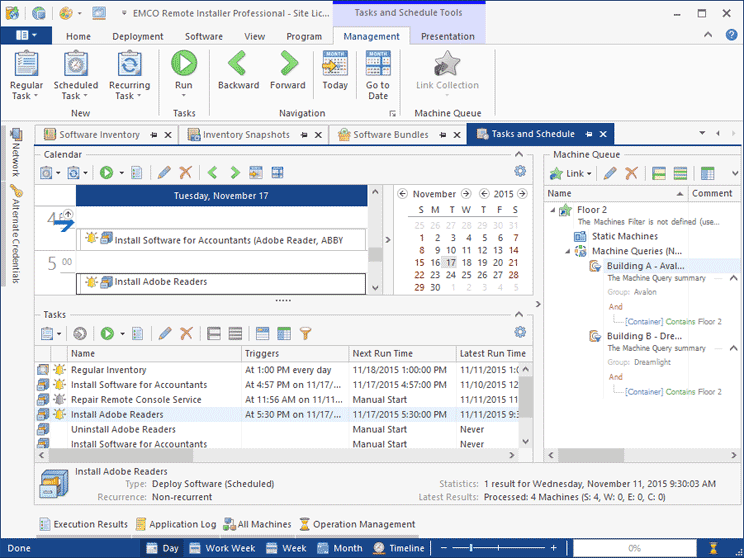Image resolution: width=744 pixels, height=558 pixels.
Task: Open the Tasks panel settings gear
Action: point(519,332)
